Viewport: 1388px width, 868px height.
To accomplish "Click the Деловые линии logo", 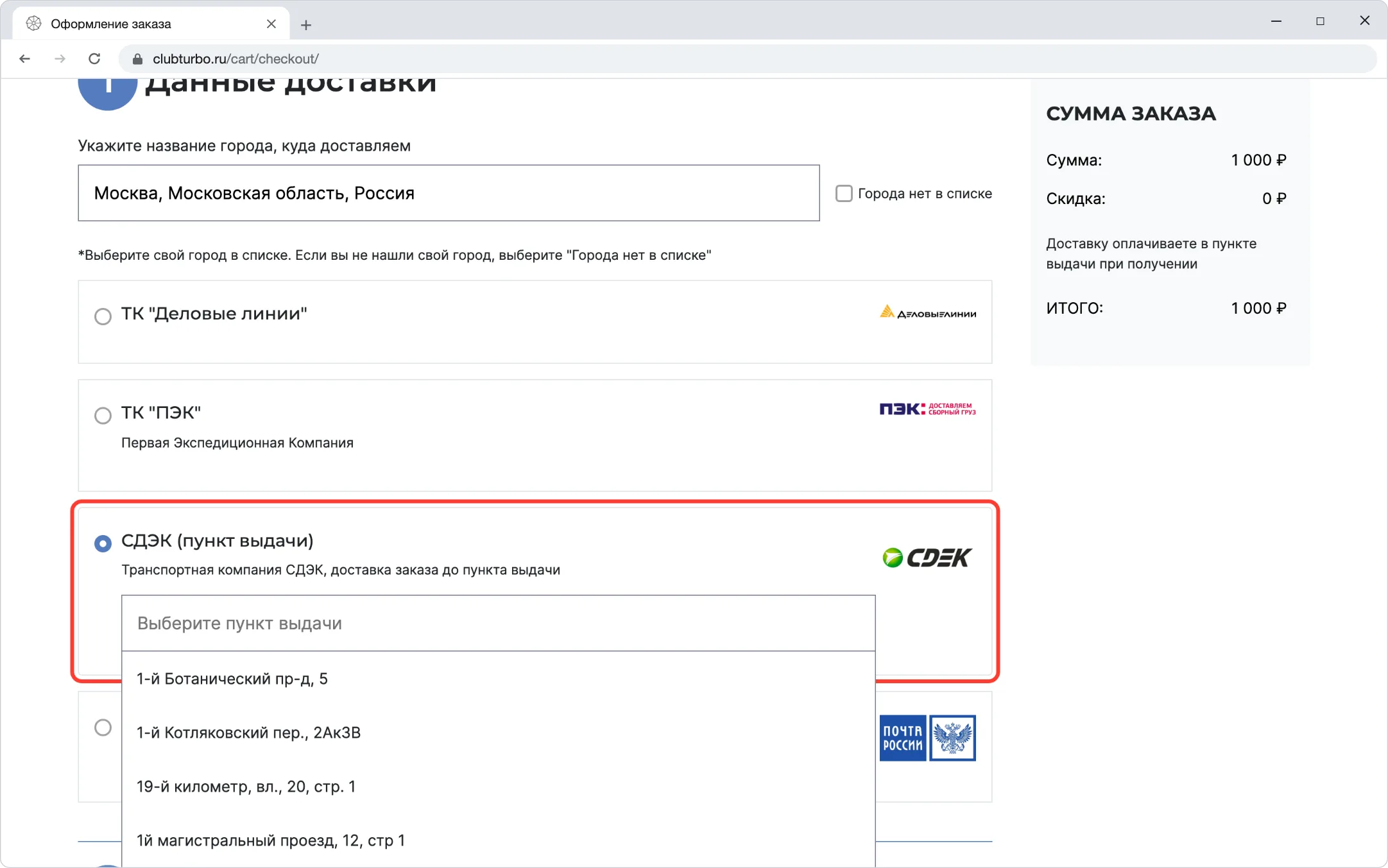I will tap(928, 312).
